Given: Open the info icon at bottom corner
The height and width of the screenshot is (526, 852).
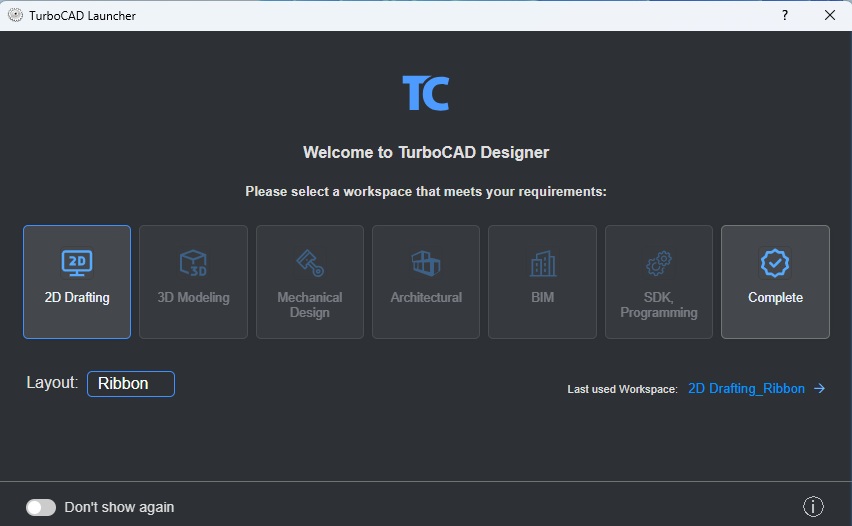Looking at the screenshot, I should point(813,506).
